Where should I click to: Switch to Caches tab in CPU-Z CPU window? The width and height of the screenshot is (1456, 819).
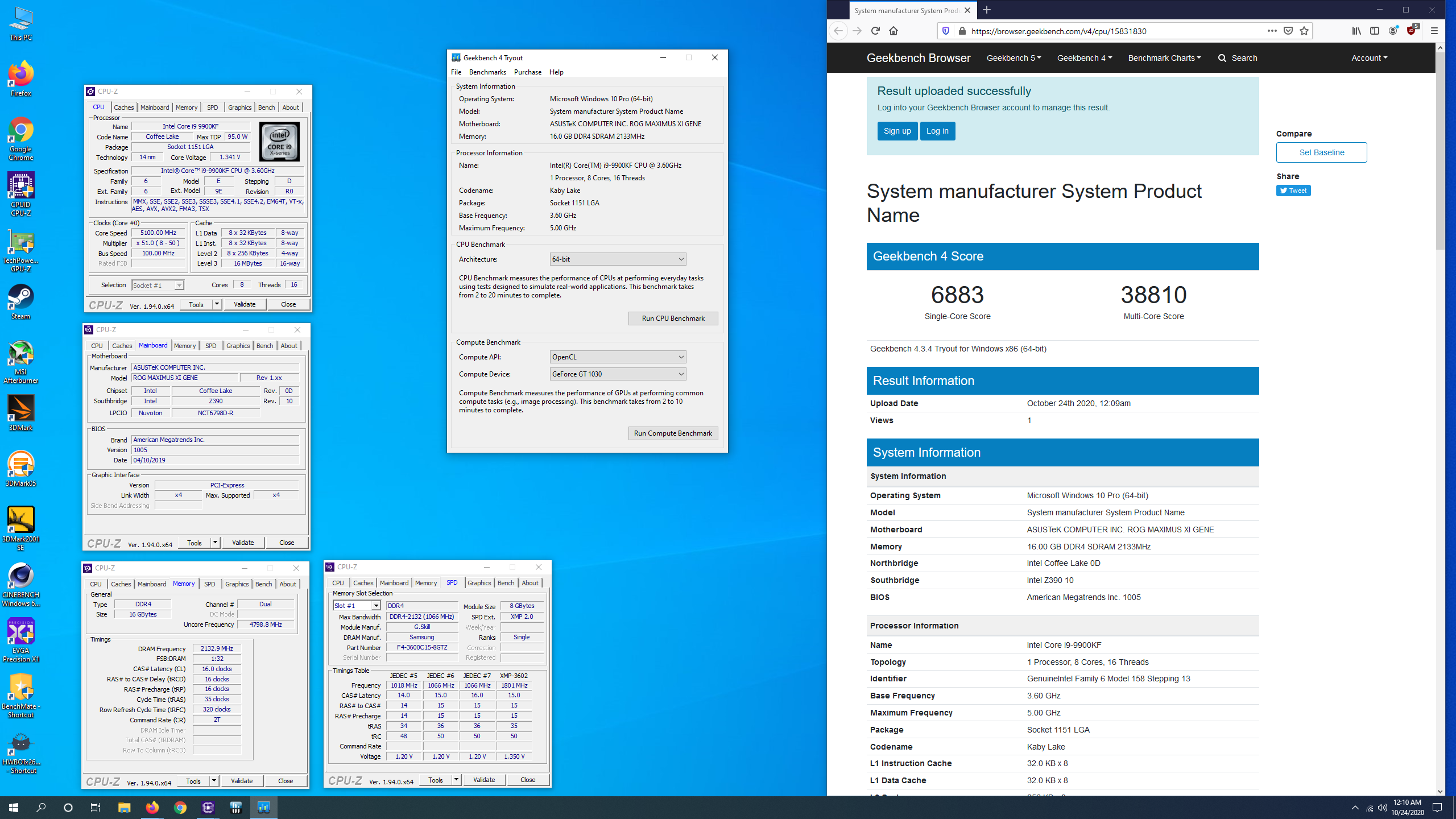click(123, 107)
